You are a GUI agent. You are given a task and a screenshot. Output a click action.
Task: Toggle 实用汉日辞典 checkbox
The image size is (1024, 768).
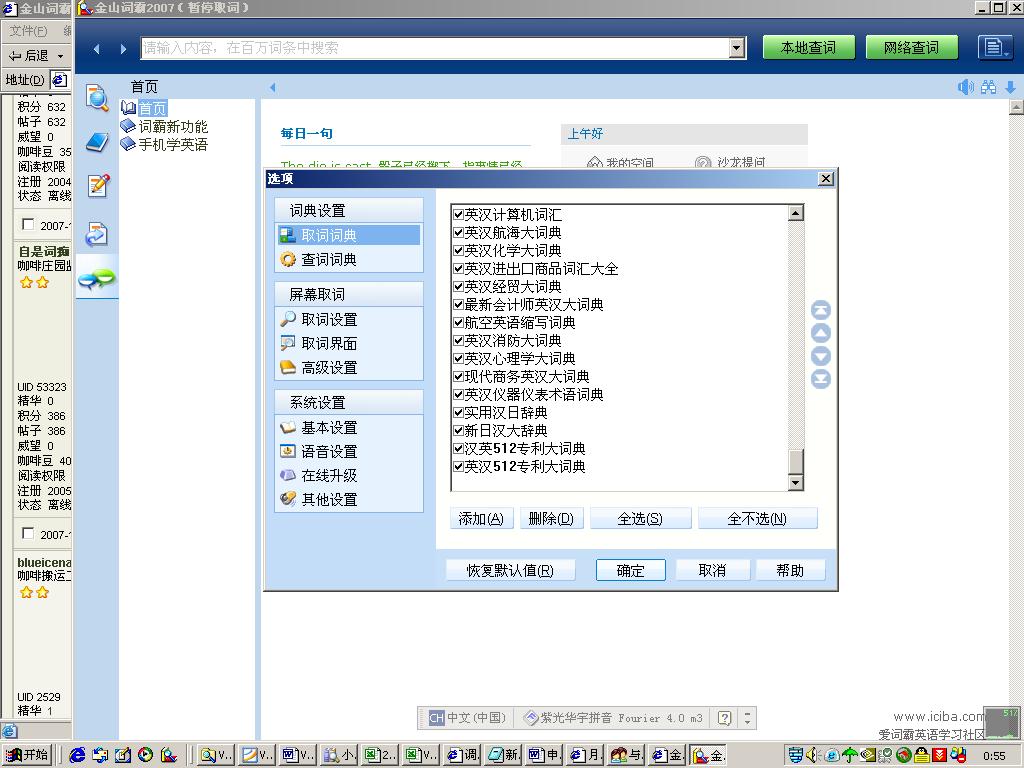(x=458, y=413)
